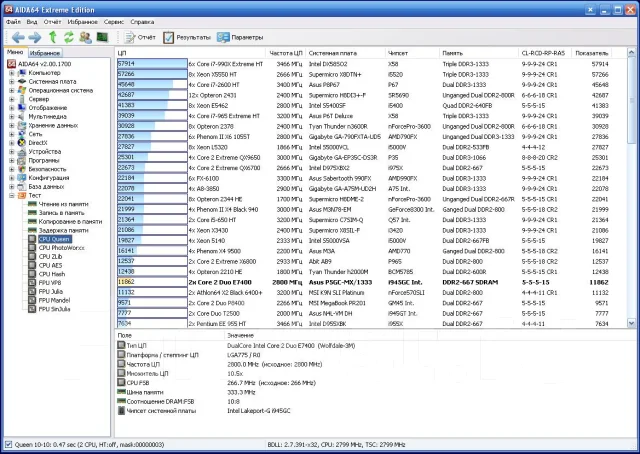Open the Отчёт report toolbar button
The height and width of the screenshot is (454, 640).
140,38
